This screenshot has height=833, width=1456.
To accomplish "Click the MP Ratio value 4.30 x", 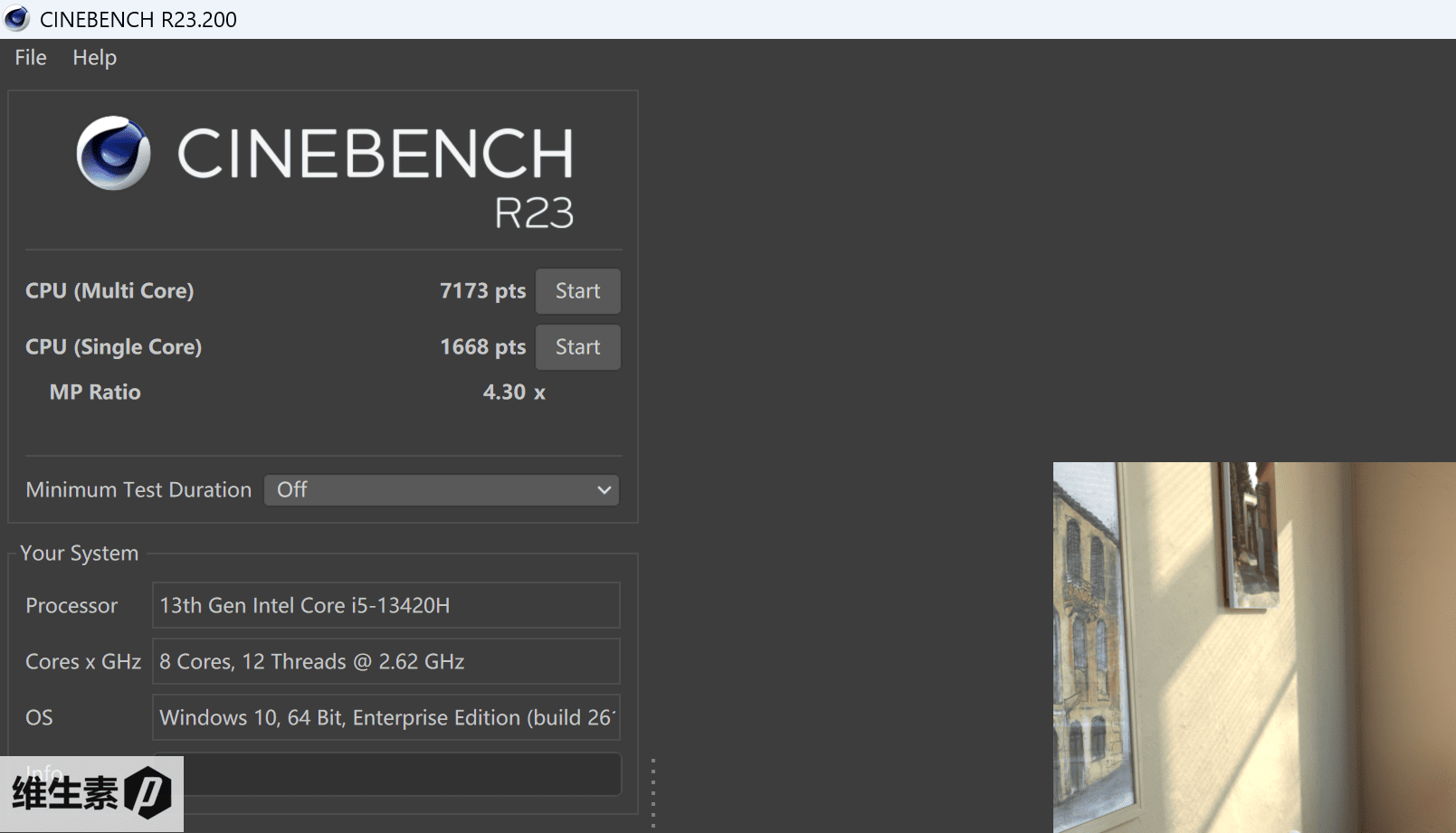I will [x=513, y=393].
